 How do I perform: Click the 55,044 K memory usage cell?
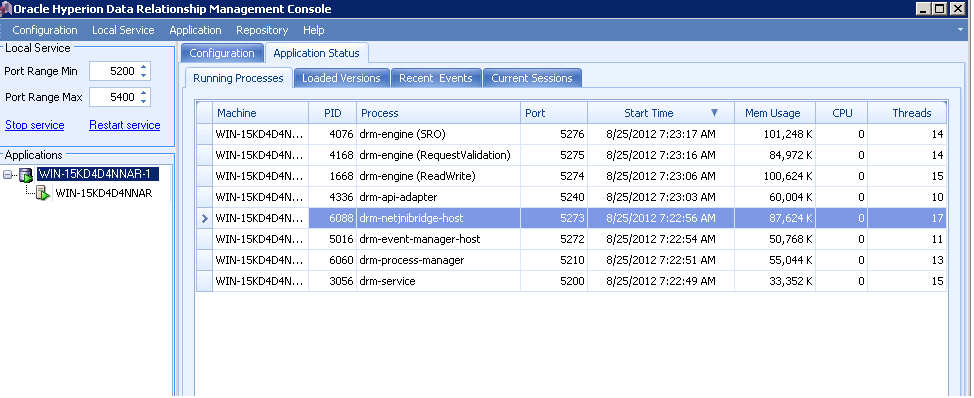[x=775, y=260]
